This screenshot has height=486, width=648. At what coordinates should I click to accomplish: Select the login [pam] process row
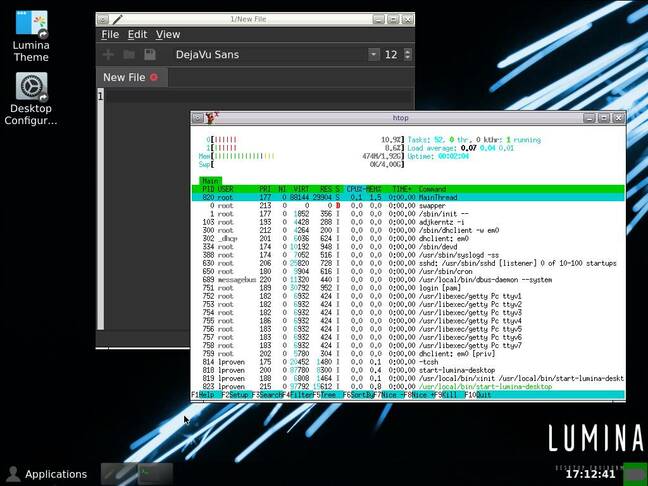point(408,288)
